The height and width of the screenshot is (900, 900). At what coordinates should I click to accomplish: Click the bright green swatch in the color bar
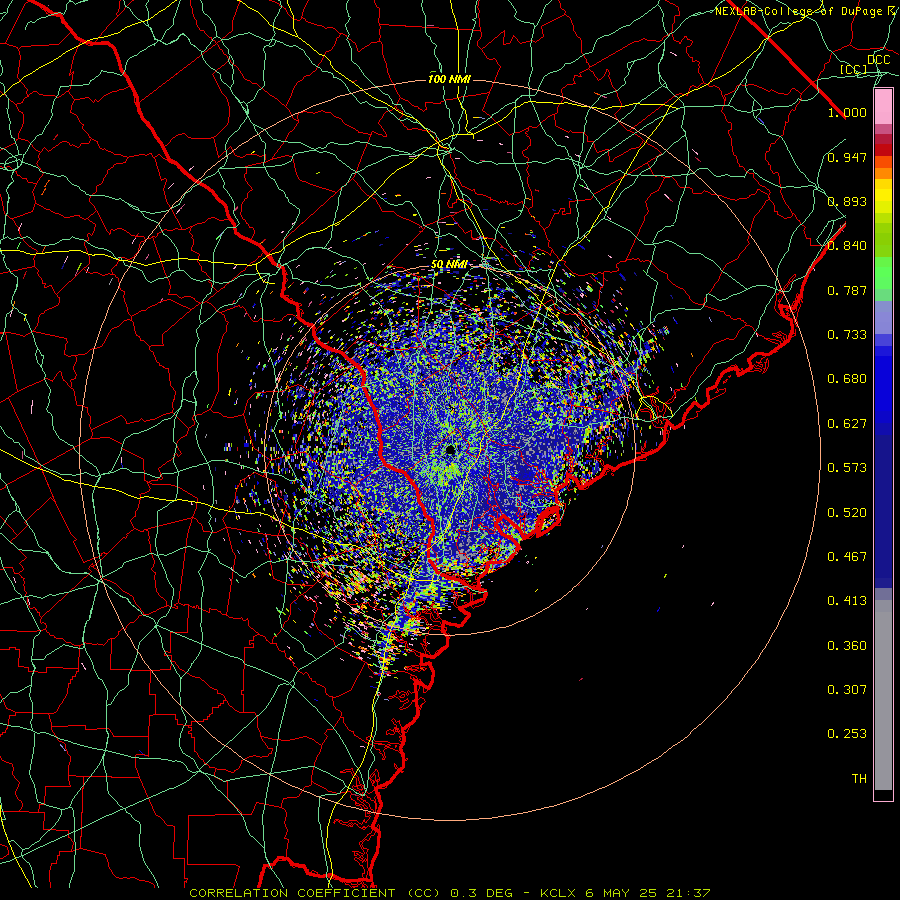tap(883, 273)
